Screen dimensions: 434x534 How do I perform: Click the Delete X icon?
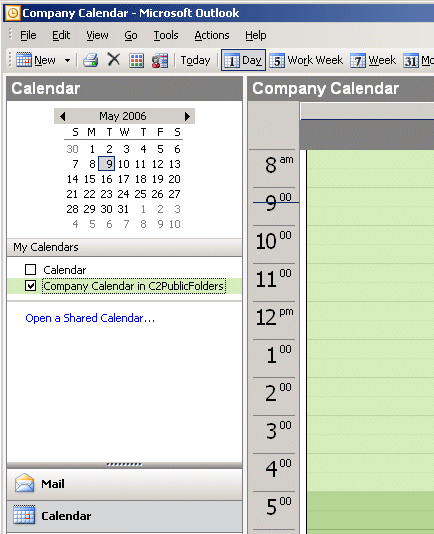114,60
